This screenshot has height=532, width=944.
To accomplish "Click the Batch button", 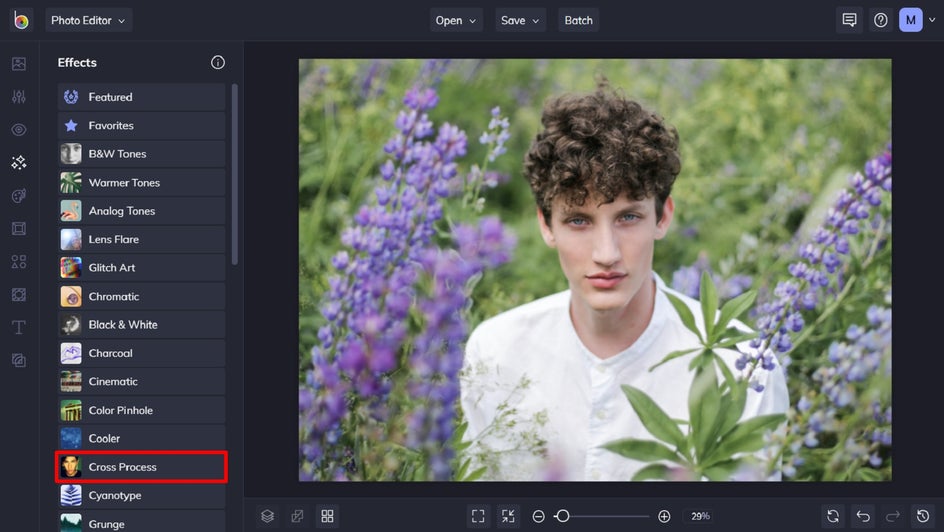I will click(x=579, y=20).
